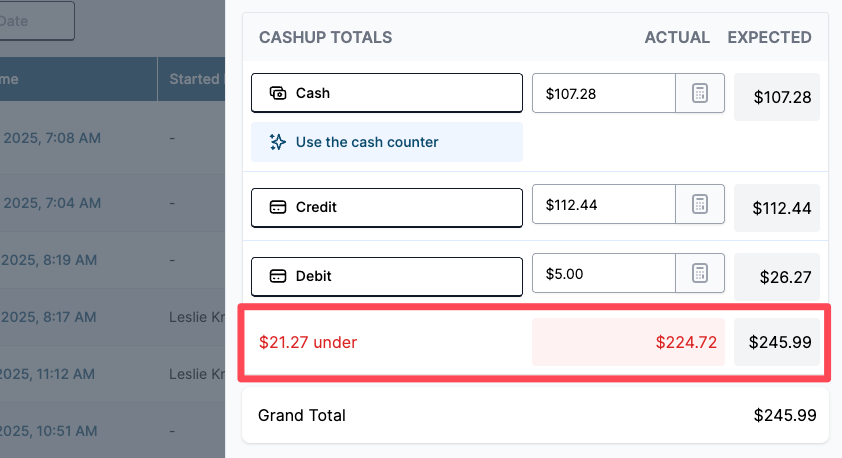Click the red $224.72 actual total
Screen dimensions: 842x458
(686, 342)
